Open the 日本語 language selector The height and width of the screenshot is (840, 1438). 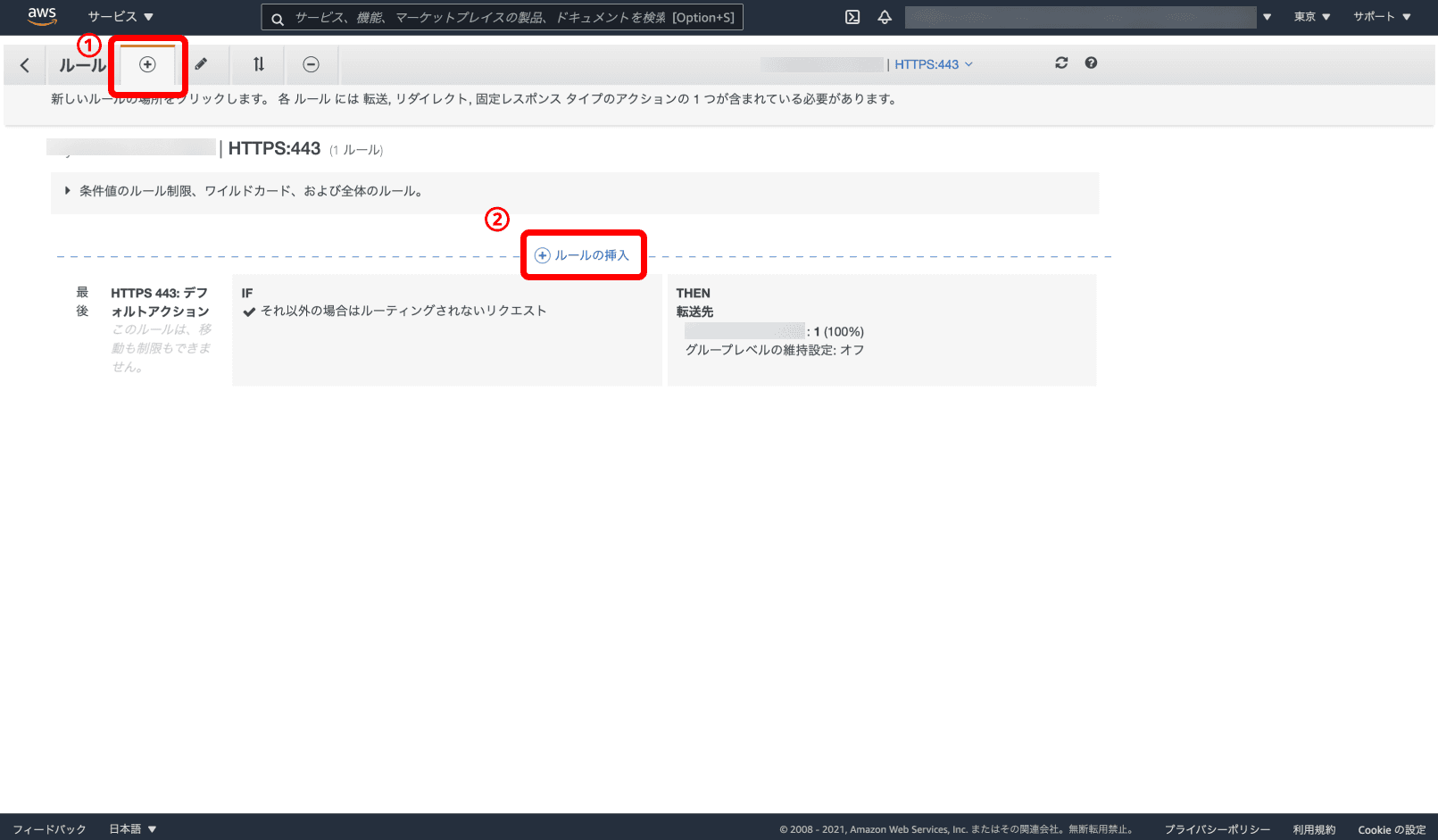132,829
